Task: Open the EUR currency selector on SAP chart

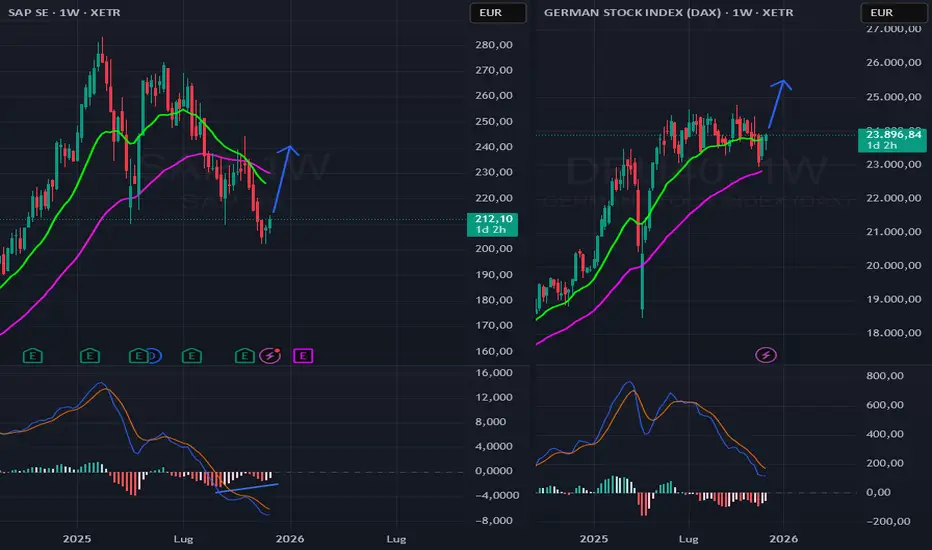Action: pos(498,12)
